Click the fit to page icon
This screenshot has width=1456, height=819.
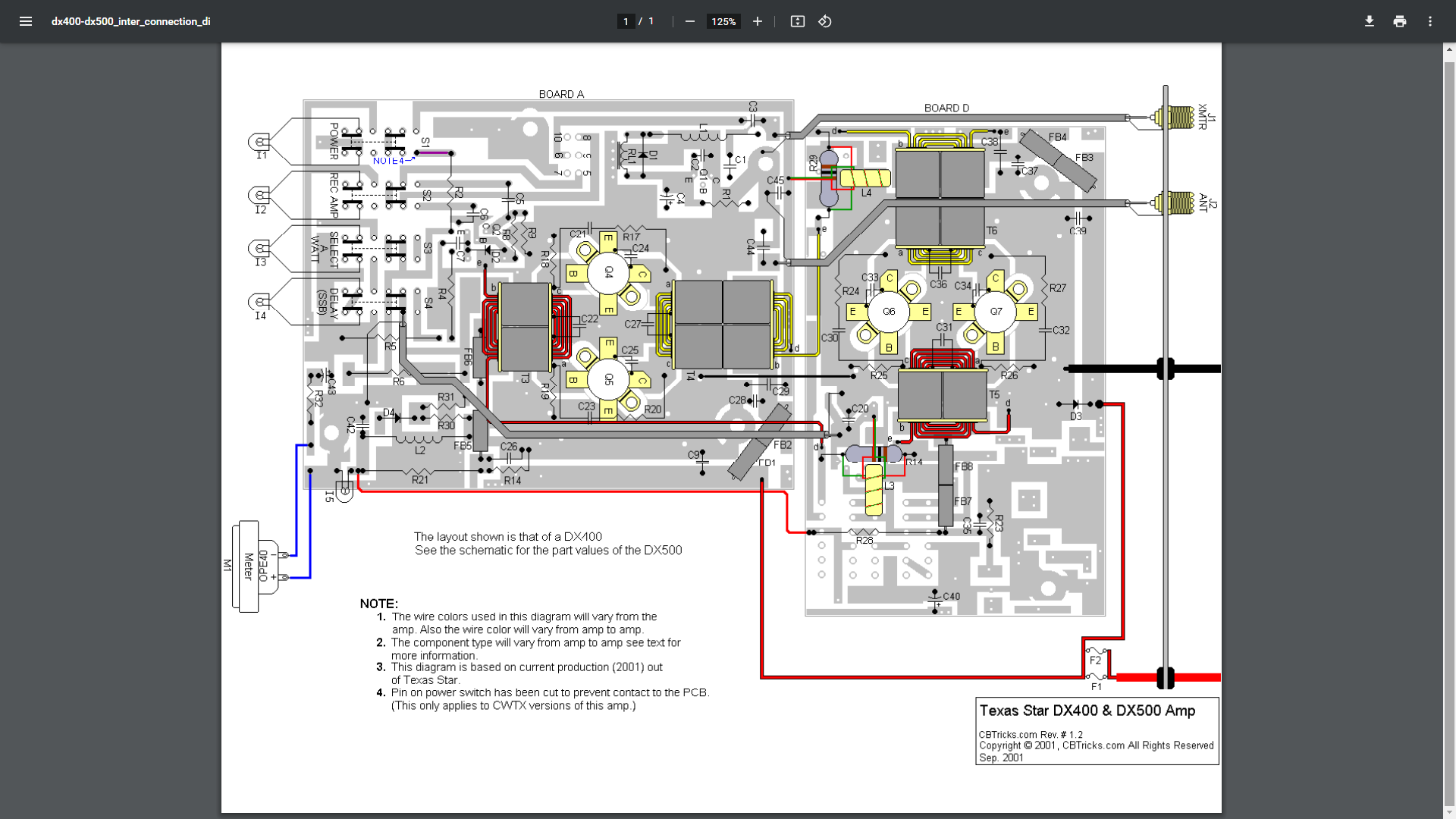pos(797,21)
